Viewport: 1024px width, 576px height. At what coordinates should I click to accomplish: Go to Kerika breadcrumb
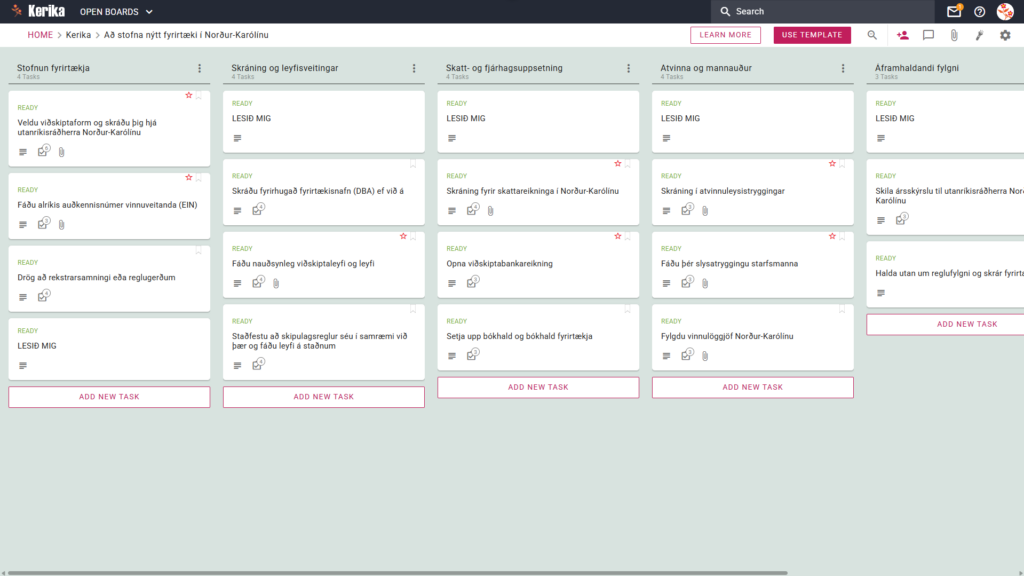coord(78,35)
